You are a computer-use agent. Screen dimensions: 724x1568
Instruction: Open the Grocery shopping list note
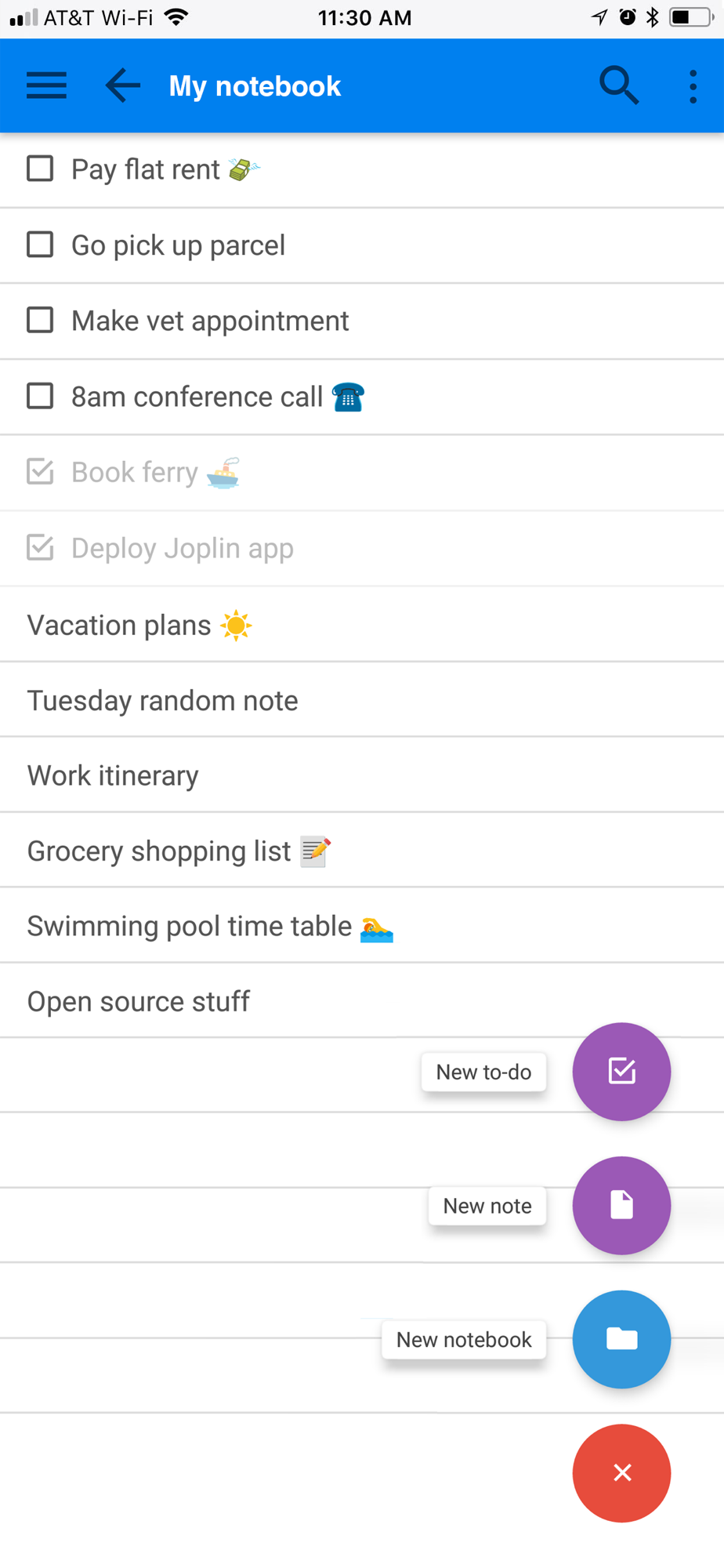362,851
